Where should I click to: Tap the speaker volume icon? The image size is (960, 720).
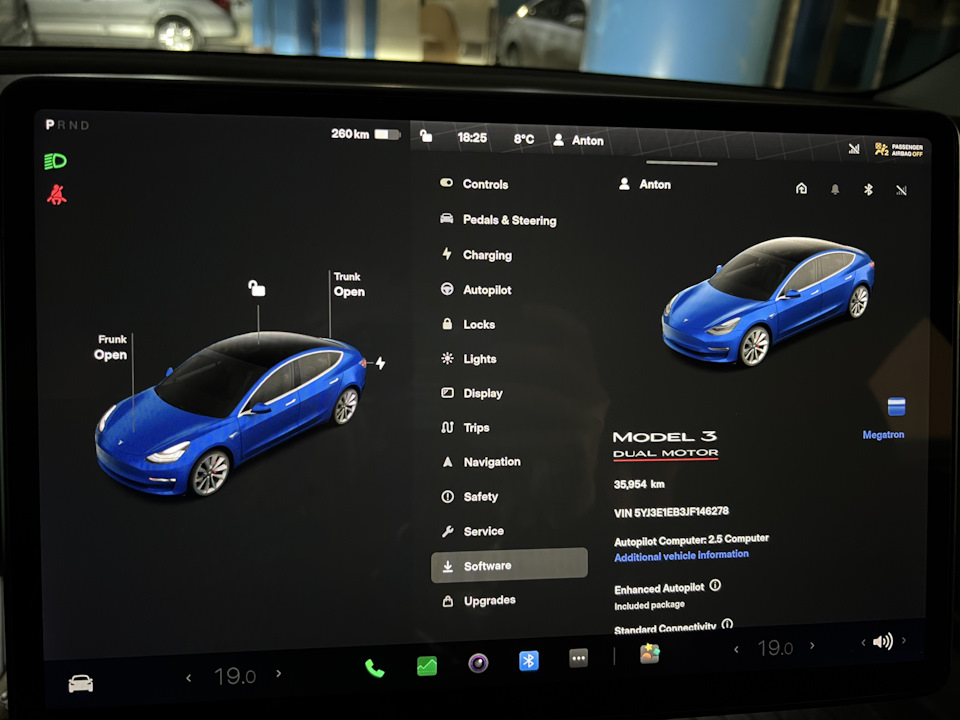883,641
